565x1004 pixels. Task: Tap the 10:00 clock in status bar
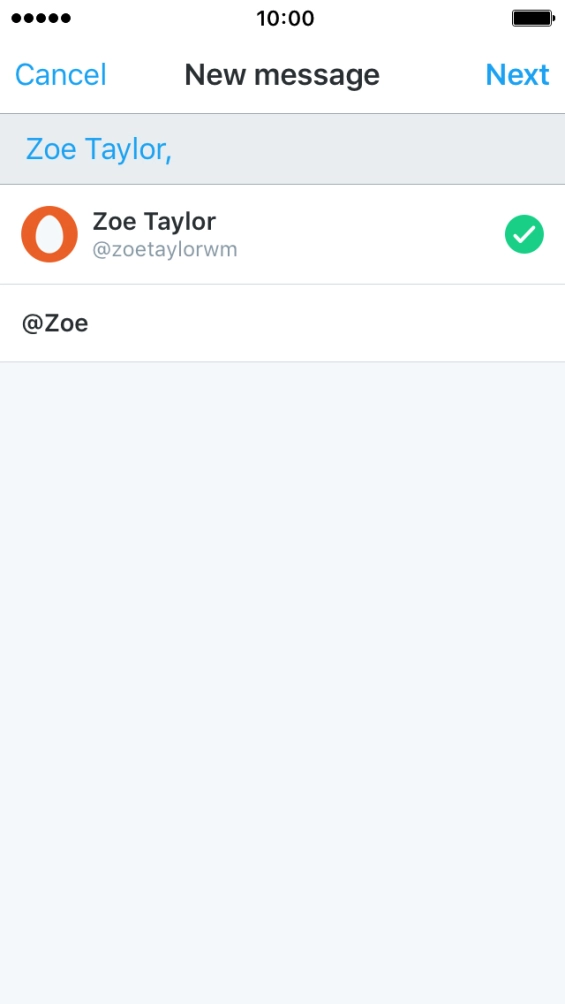coord(285,18)
